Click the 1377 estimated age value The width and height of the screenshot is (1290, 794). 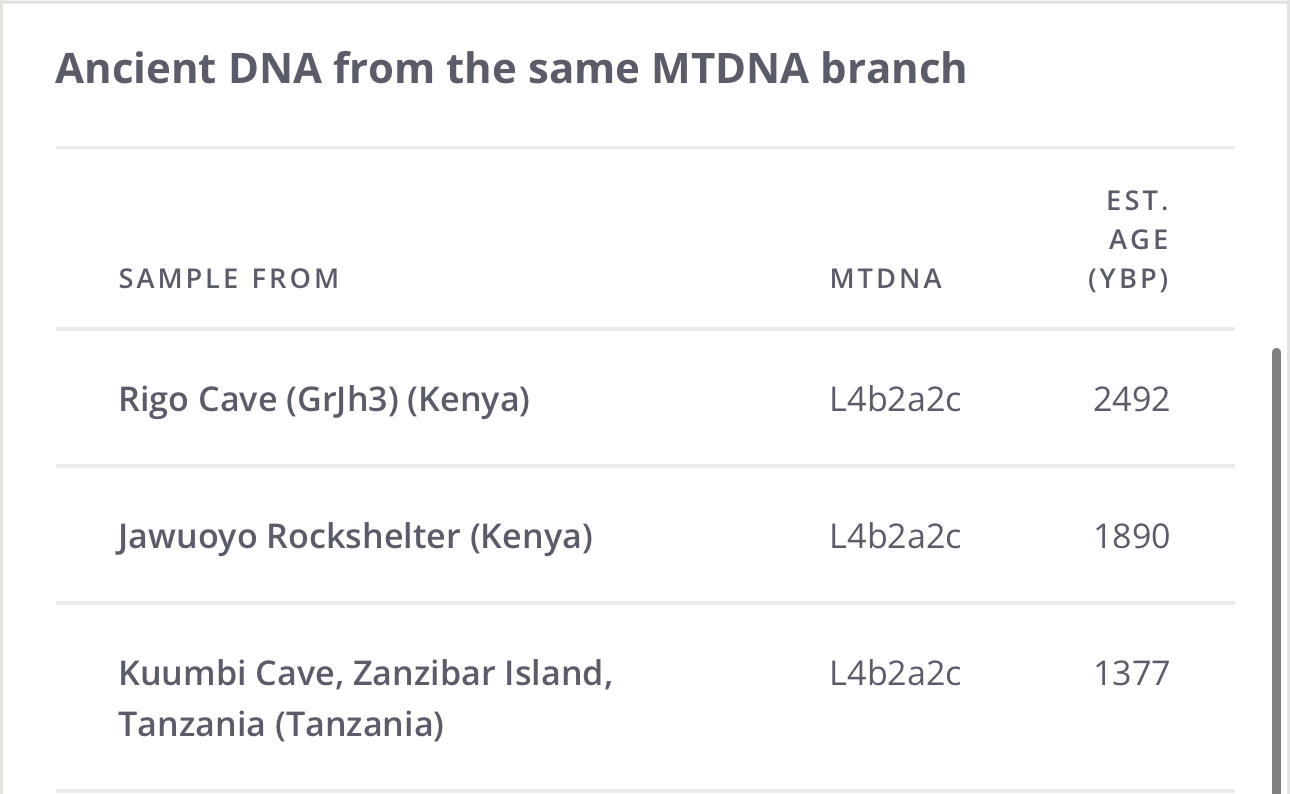1131,674
